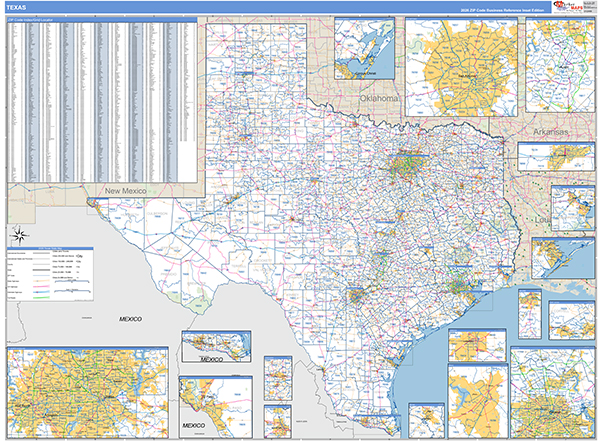Open the map legend box title bar
This screenshot has height=441, width=600.
(50, 248)
